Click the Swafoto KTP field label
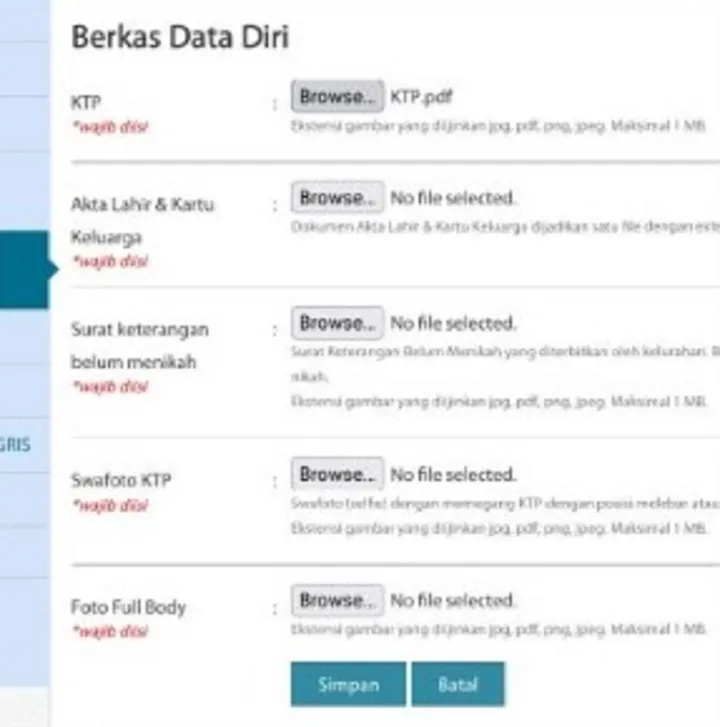Screen dimensions: 720x727 pyautogui.click(x=121, y=480)
